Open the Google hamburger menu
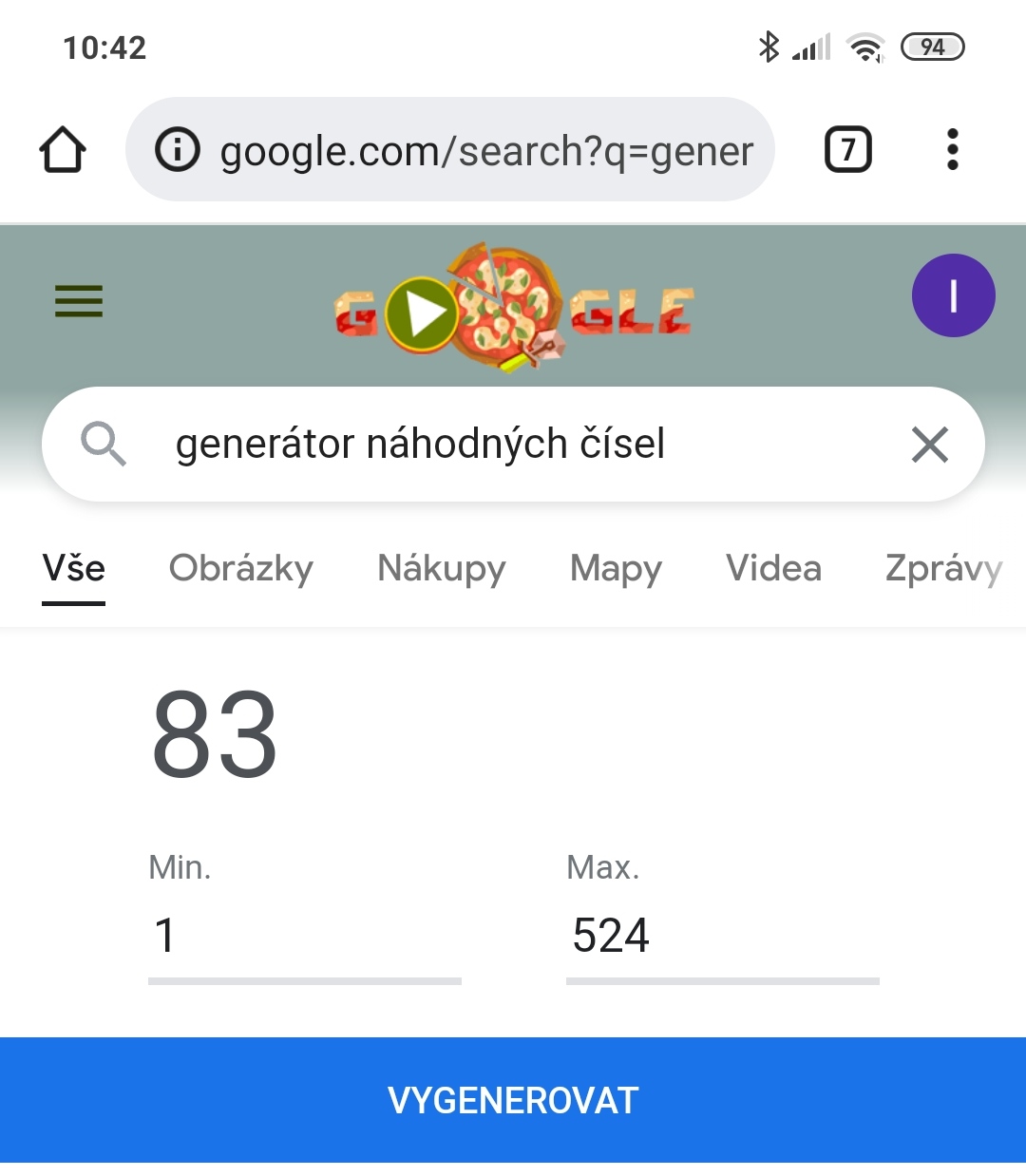The width and height of the screenshot is (1026, 1176). click(x=79, y=302)
